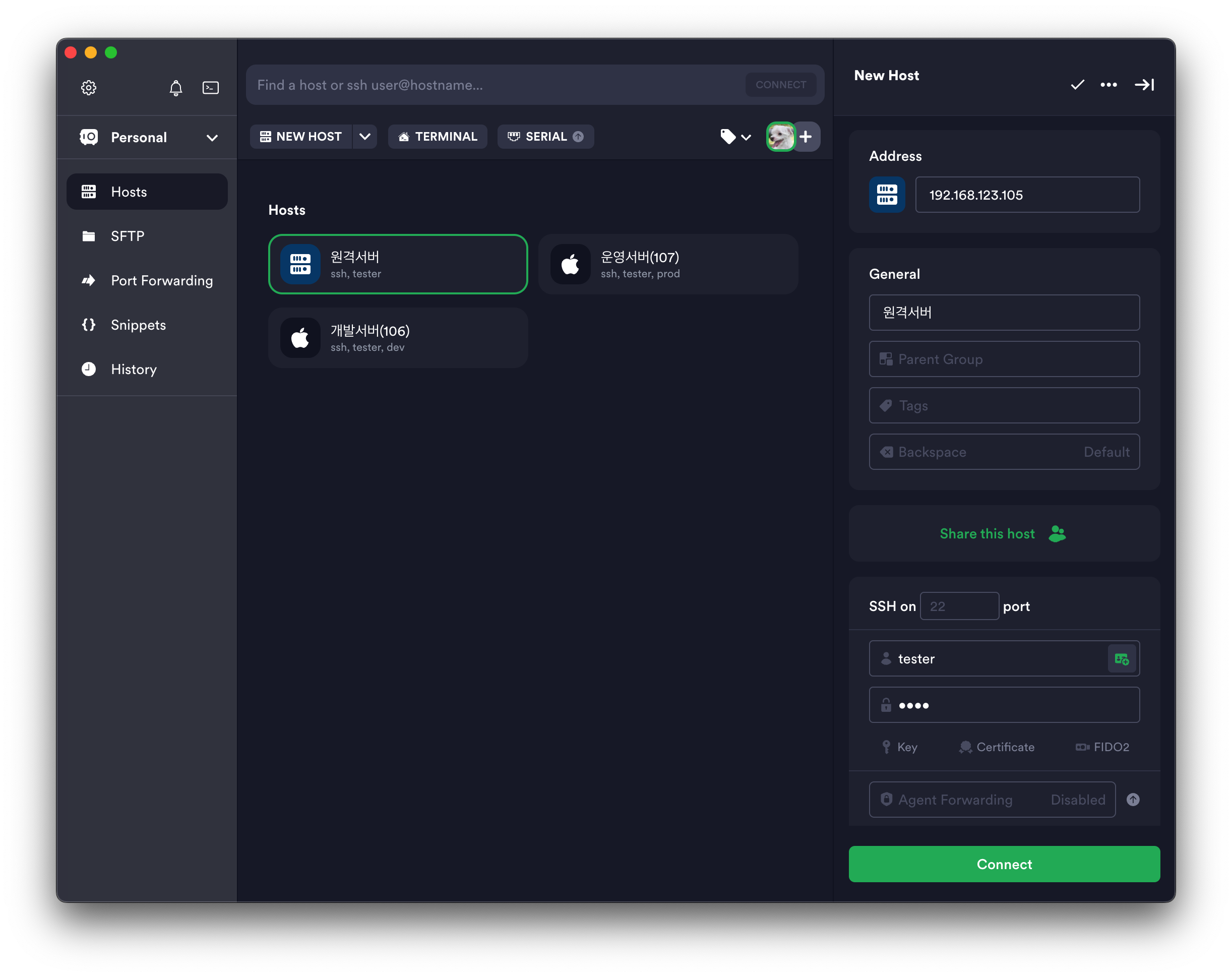
Task: Open the local terminal icon in sidebar
Action: pyautogui.click(x=210, y=87)
